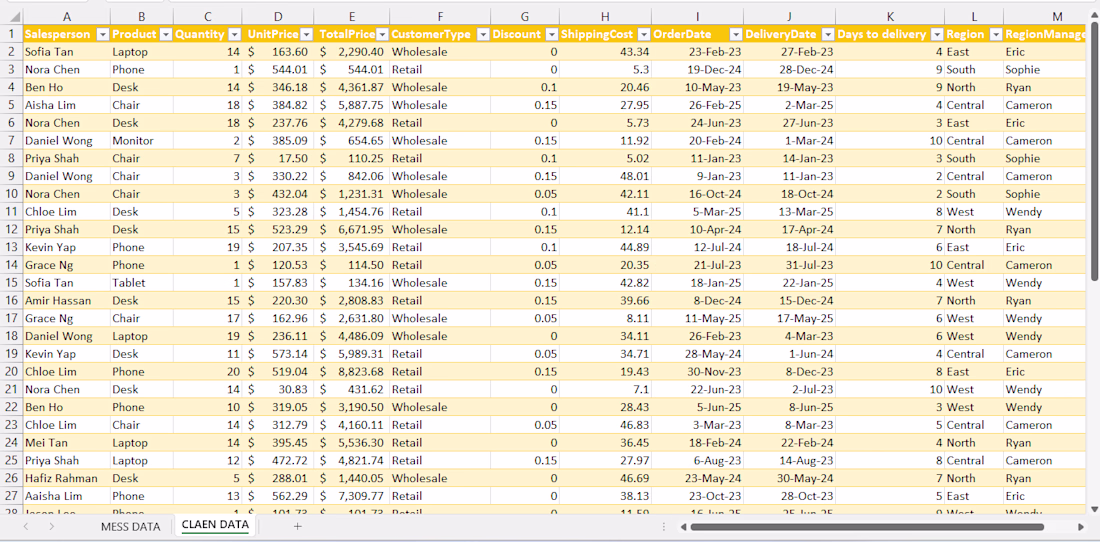Click the Days to delivery header cell
Viewport: 1100px width, 542px height.
pos(890,34)
